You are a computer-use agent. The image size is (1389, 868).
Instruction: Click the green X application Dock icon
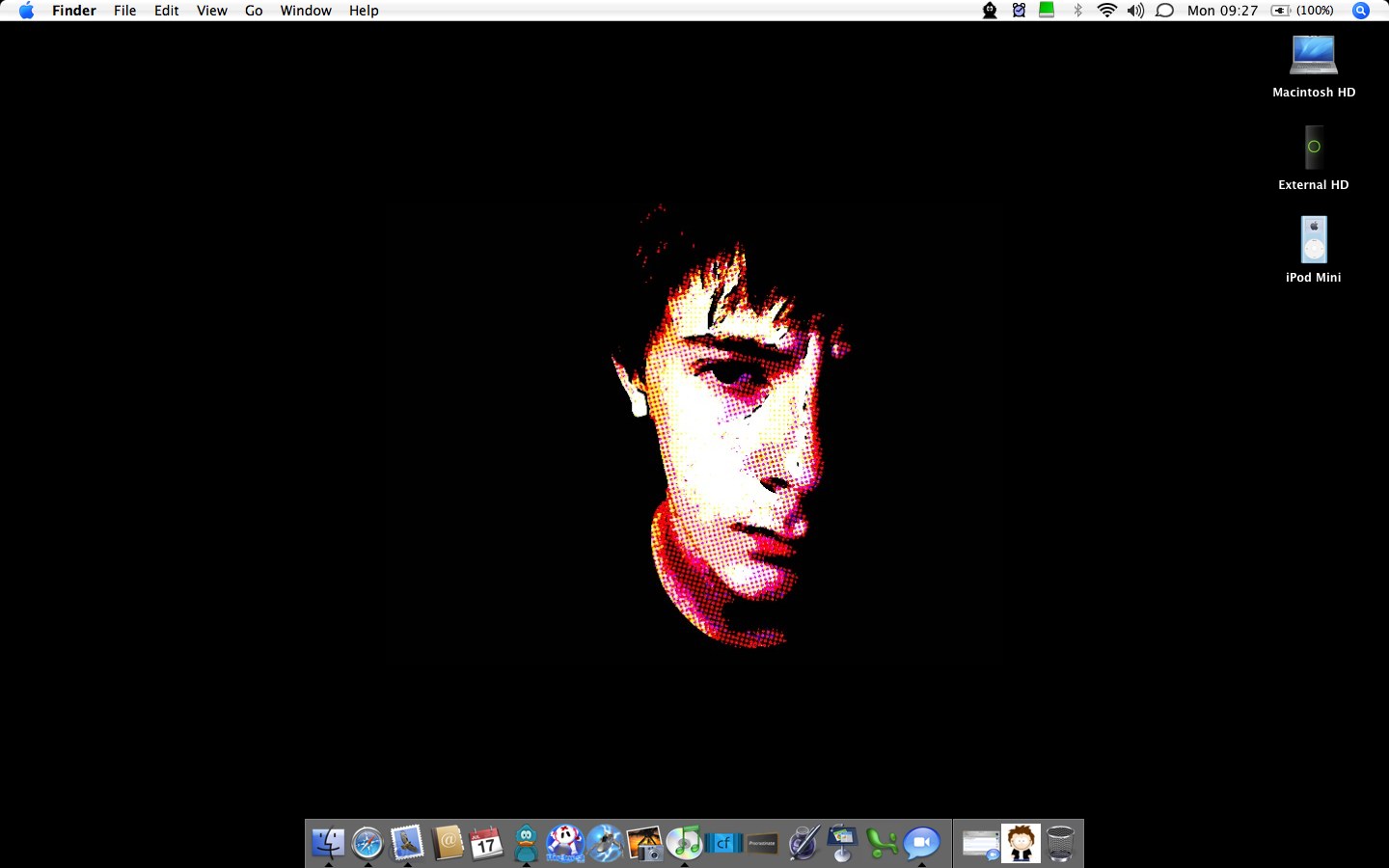pyautogui.click(x=882, y=843)
